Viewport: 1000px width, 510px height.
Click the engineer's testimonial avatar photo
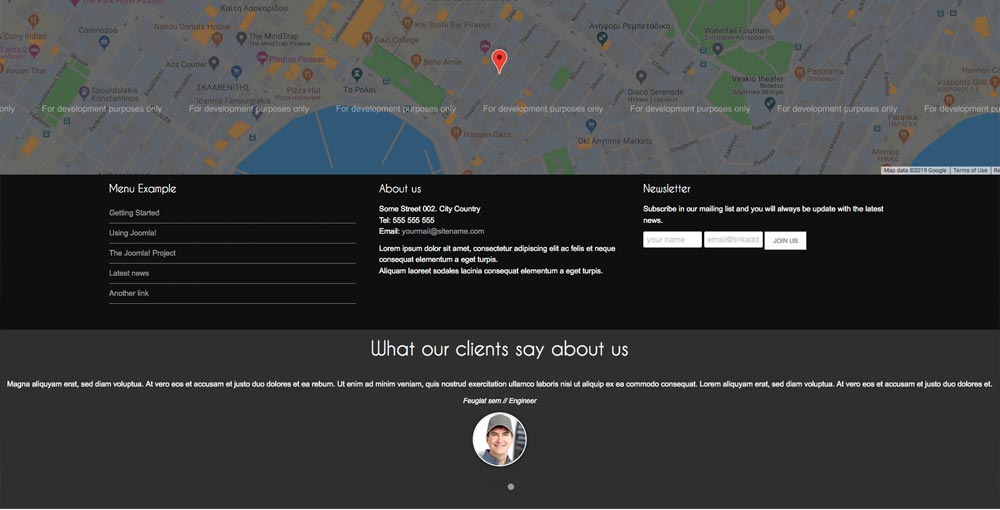[499, 439]
